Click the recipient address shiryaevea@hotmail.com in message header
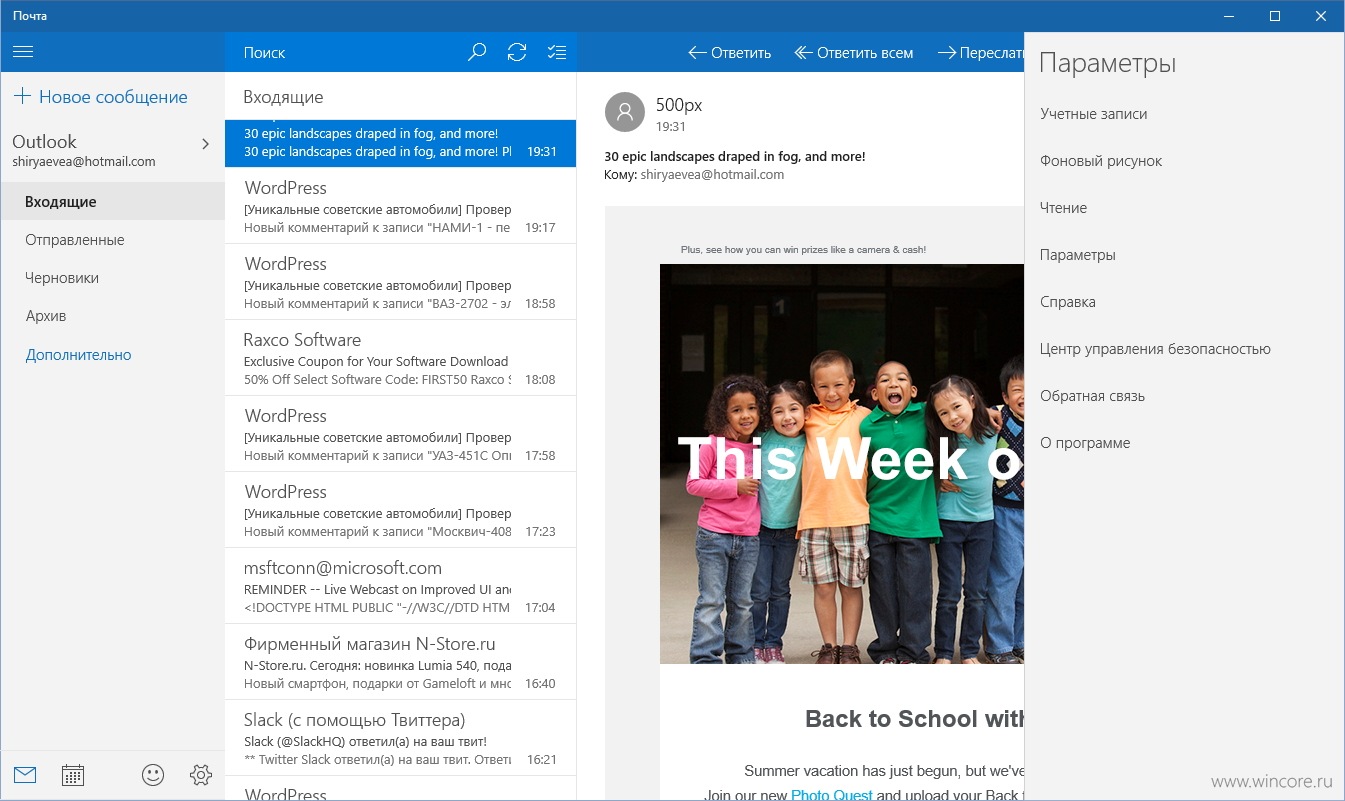The width and height of the screenshot is (1345, 801). click(x=712, y=175)
